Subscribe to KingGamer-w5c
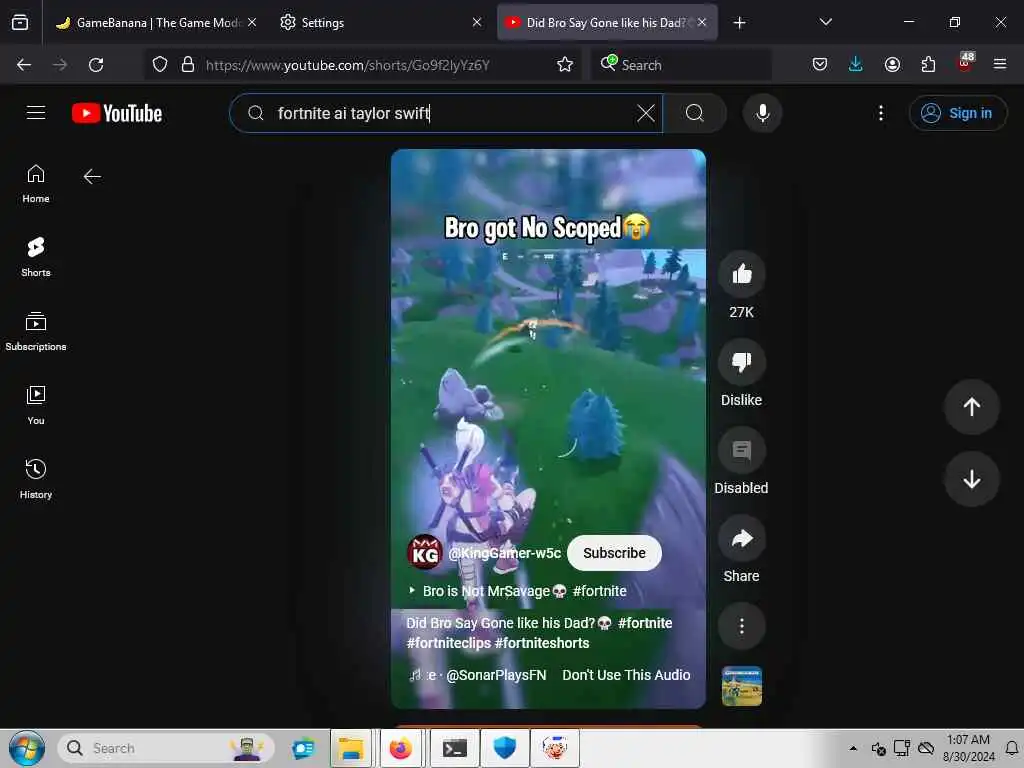Image resolution: width=1024 pixels, height=768 pixels. pos(614,552)
